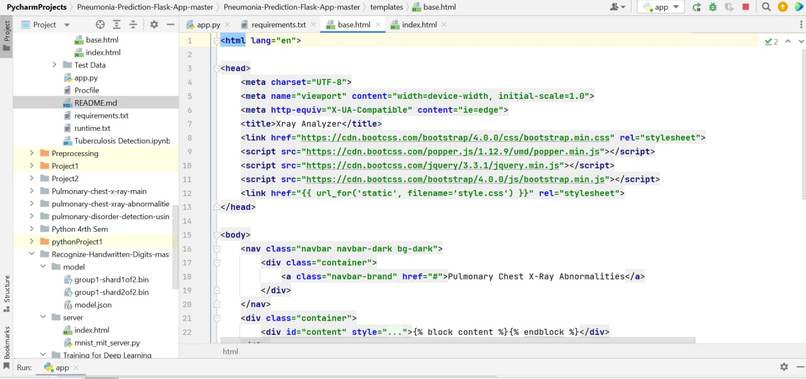This screenshot has width=806, height=379.
Task: Hide the Run tool window
Action: [x=800, y=367]
